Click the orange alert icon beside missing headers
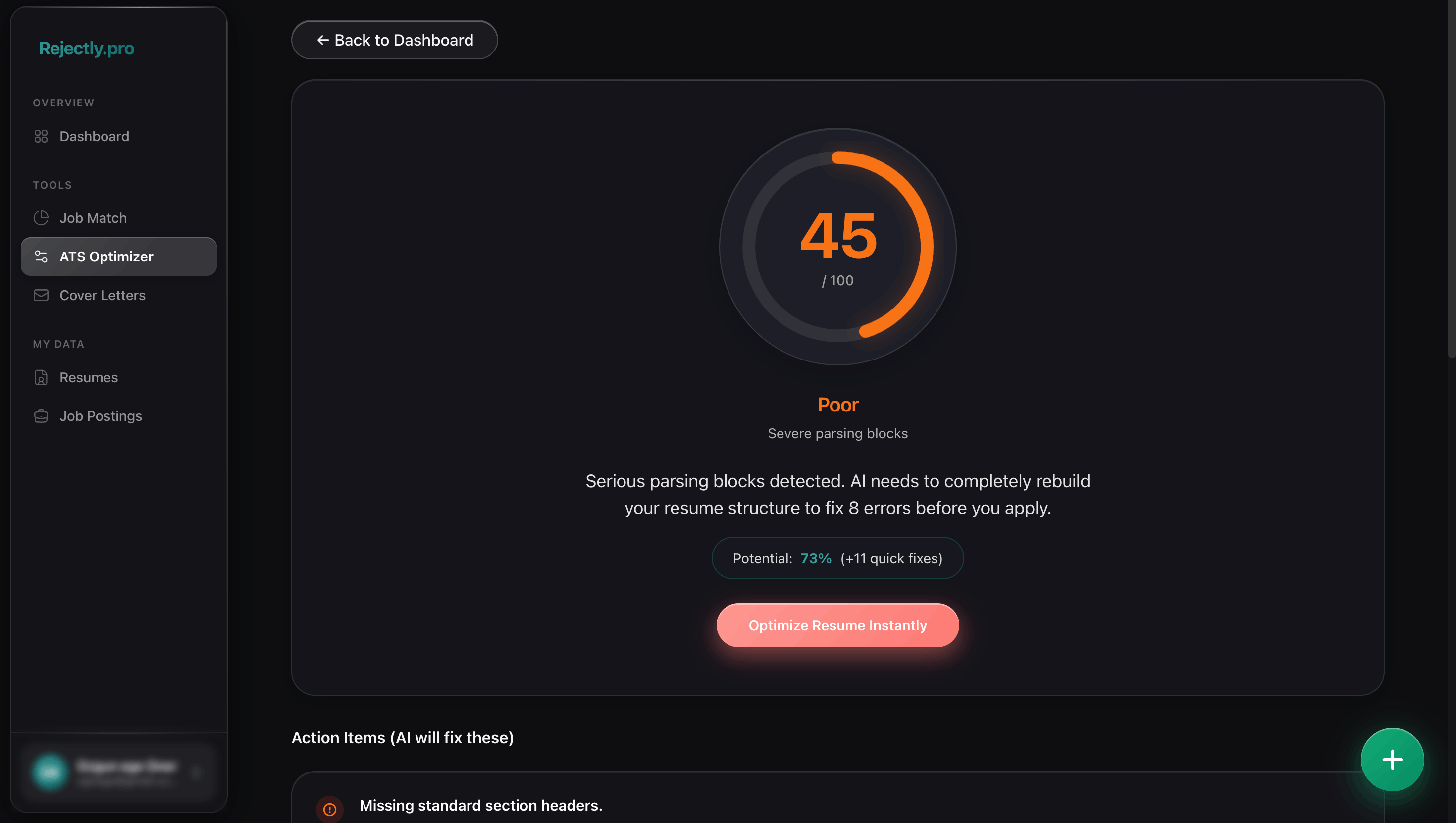The height and width of the screenshot is (823, 1456). [x=329, y=809]
